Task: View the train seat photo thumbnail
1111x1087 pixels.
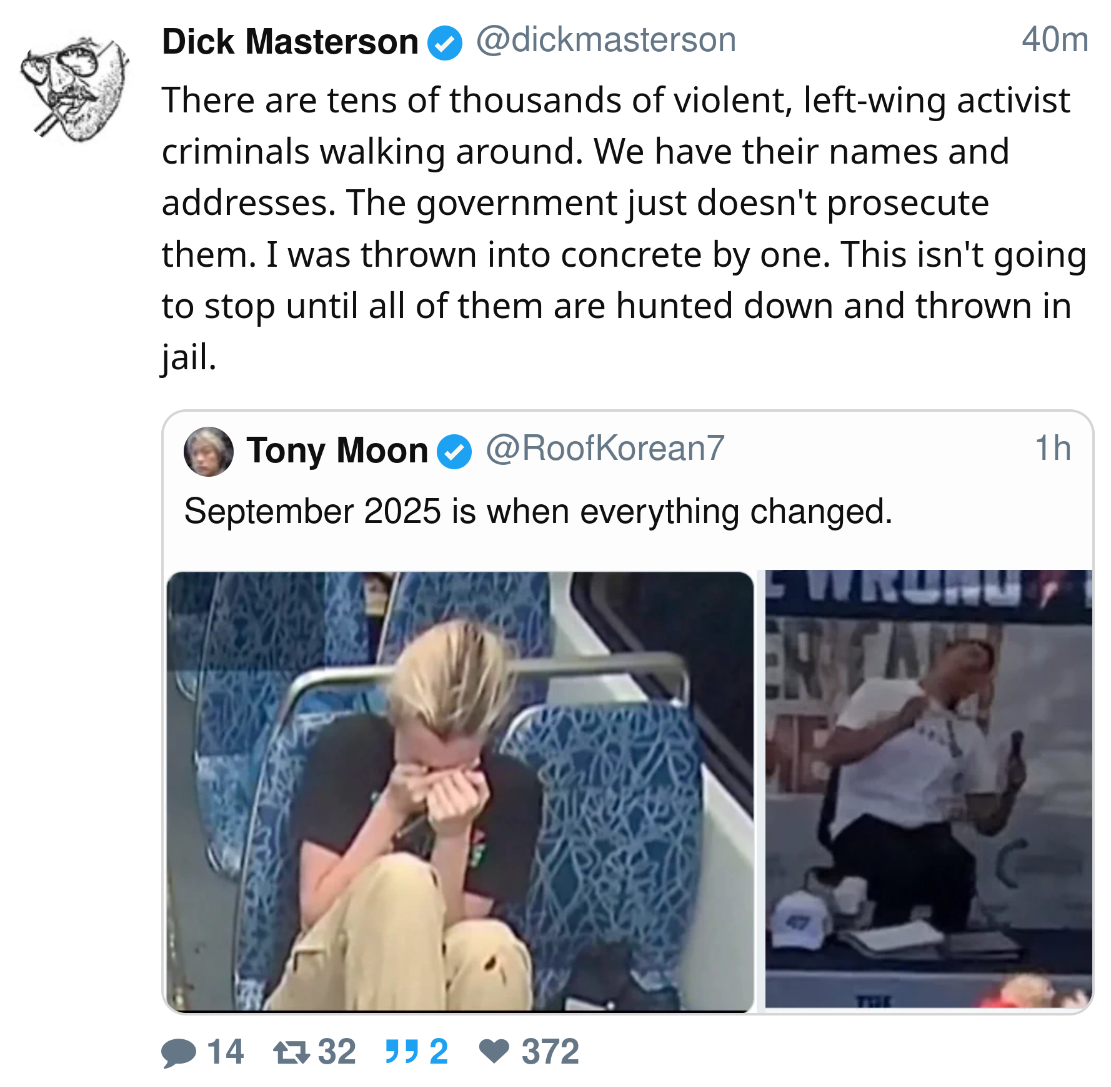Action: point(461,791)
